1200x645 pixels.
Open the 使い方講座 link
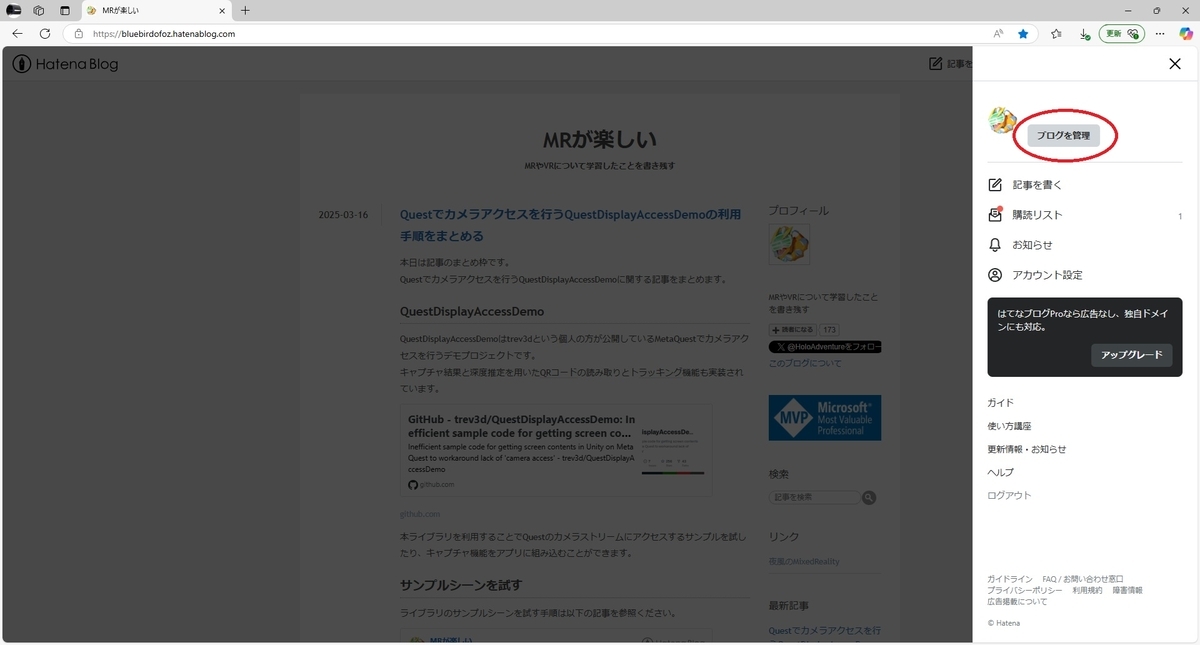[x=1009, y=426]
